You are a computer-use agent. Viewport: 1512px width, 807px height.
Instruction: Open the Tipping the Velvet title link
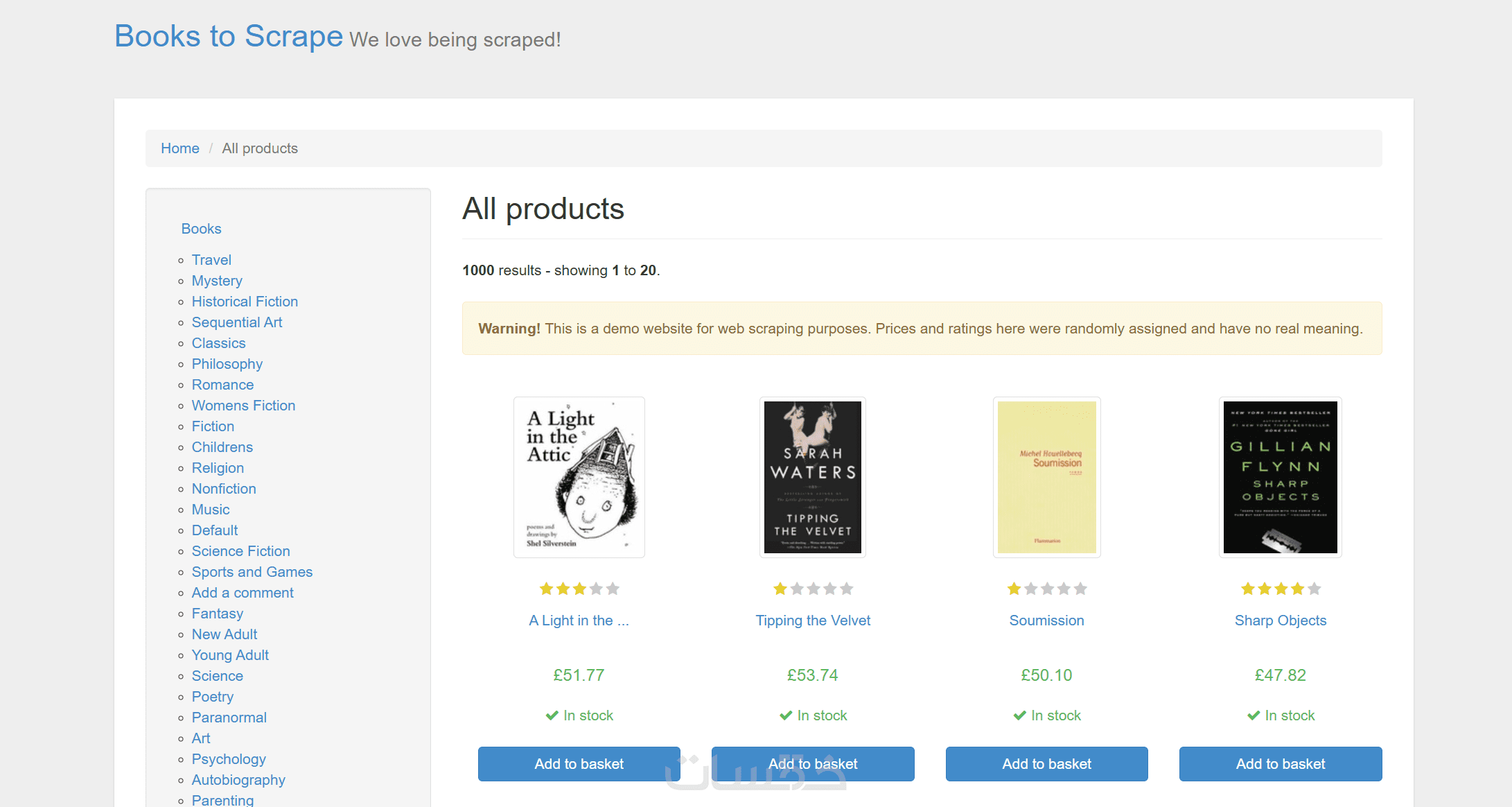click(x=812, y=621)
